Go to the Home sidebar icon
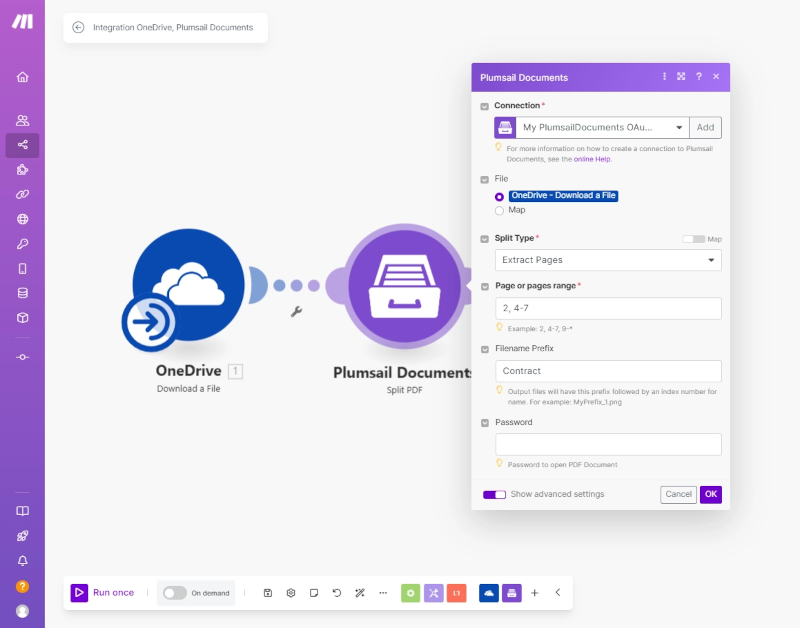Image resolution: width=800 pixels, height=628 pixels. (22, 77)
